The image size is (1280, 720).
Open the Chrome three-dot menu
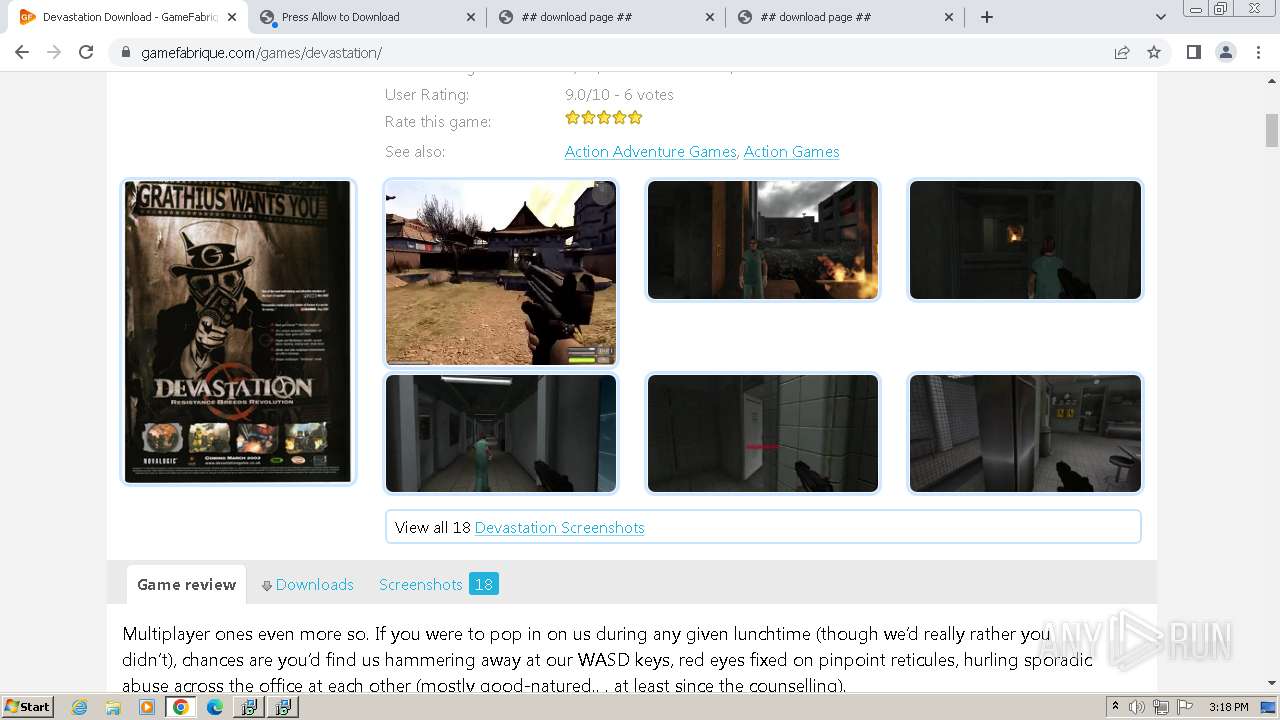pyautogui.click(x=1258, y=52)
